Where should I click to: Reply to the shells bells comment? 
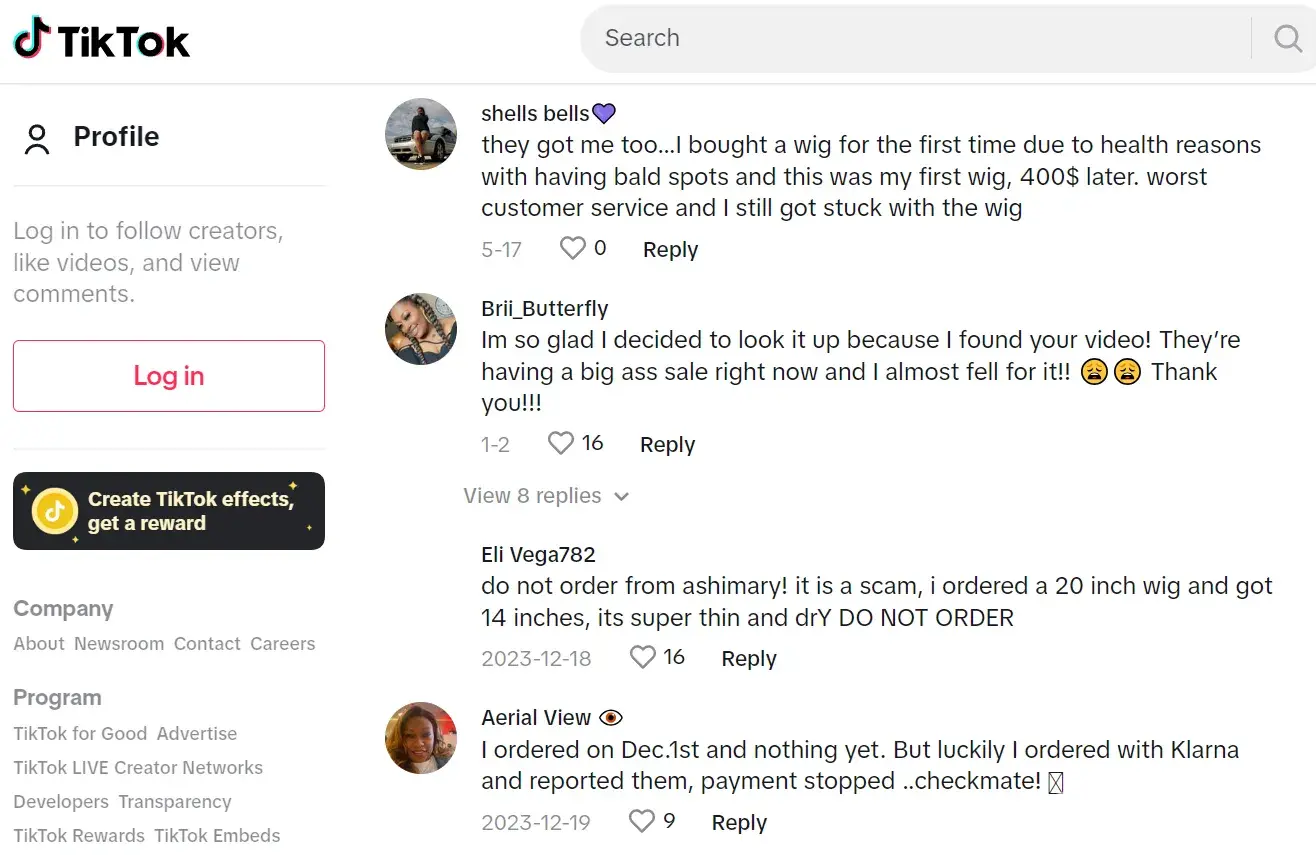point(670,249)
